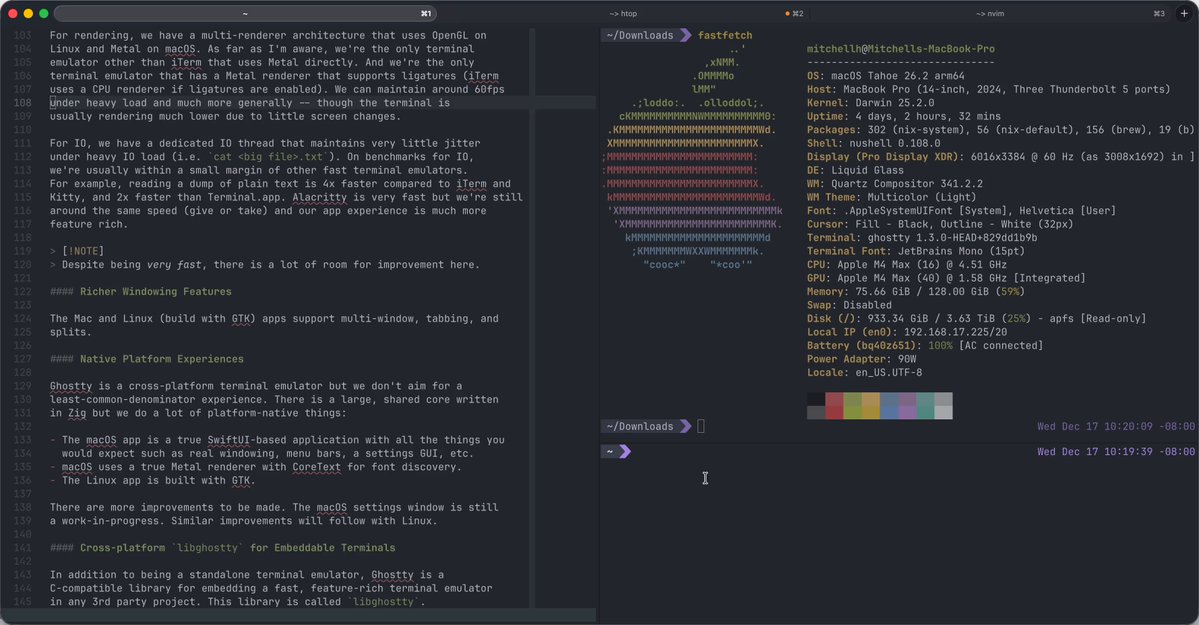The width and height of the screenshot is (1199, 625).
Task: Click 'For IO, we have a dedicated IO thread' line
Action: [265, 143]
